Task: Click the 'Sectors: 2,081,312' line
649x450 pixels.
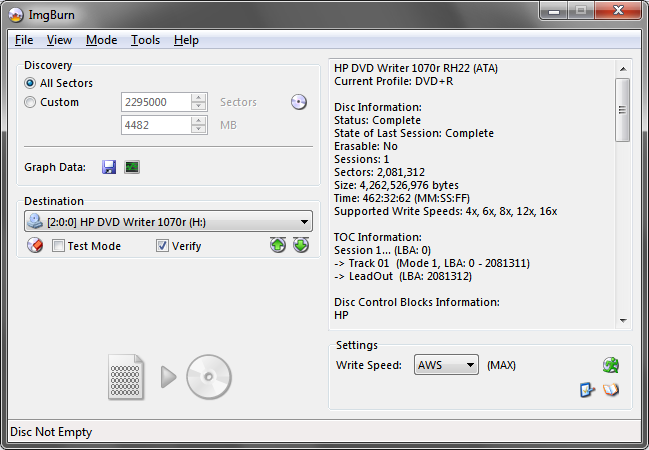Action: pyautogui.click(x=379, y=172)
